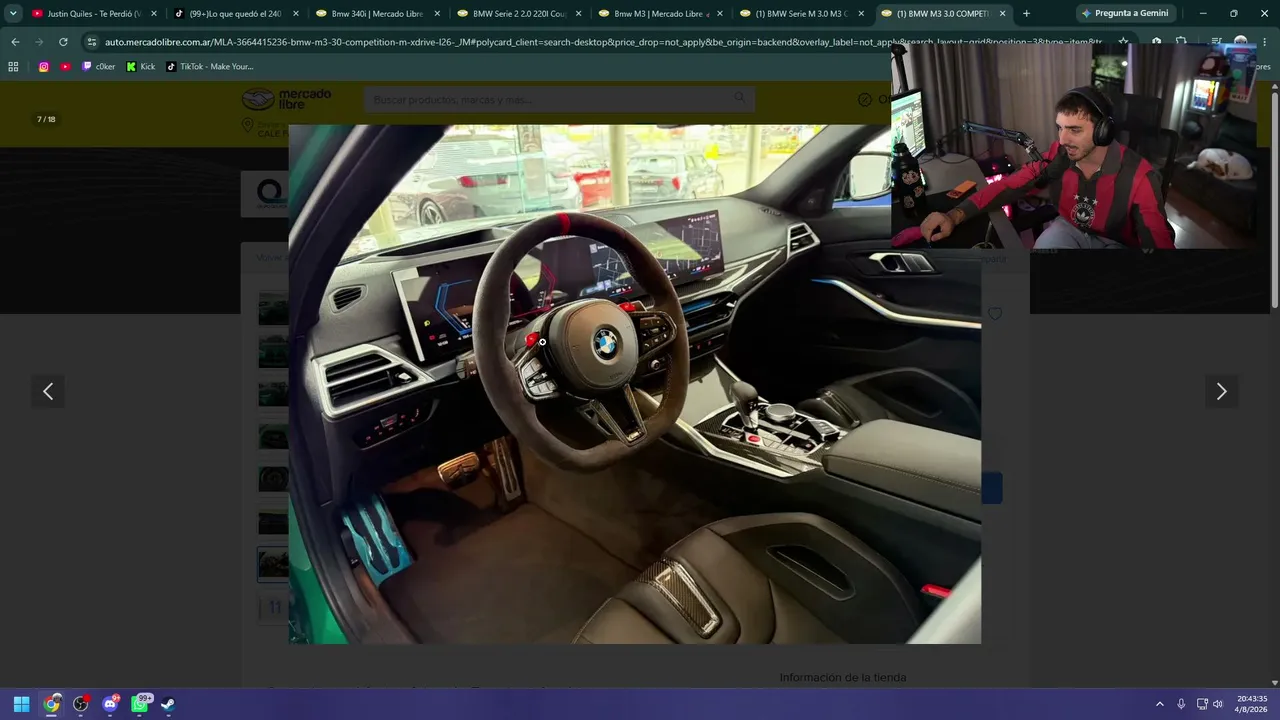Click the microphone icon in system tray

(1181, 704)
